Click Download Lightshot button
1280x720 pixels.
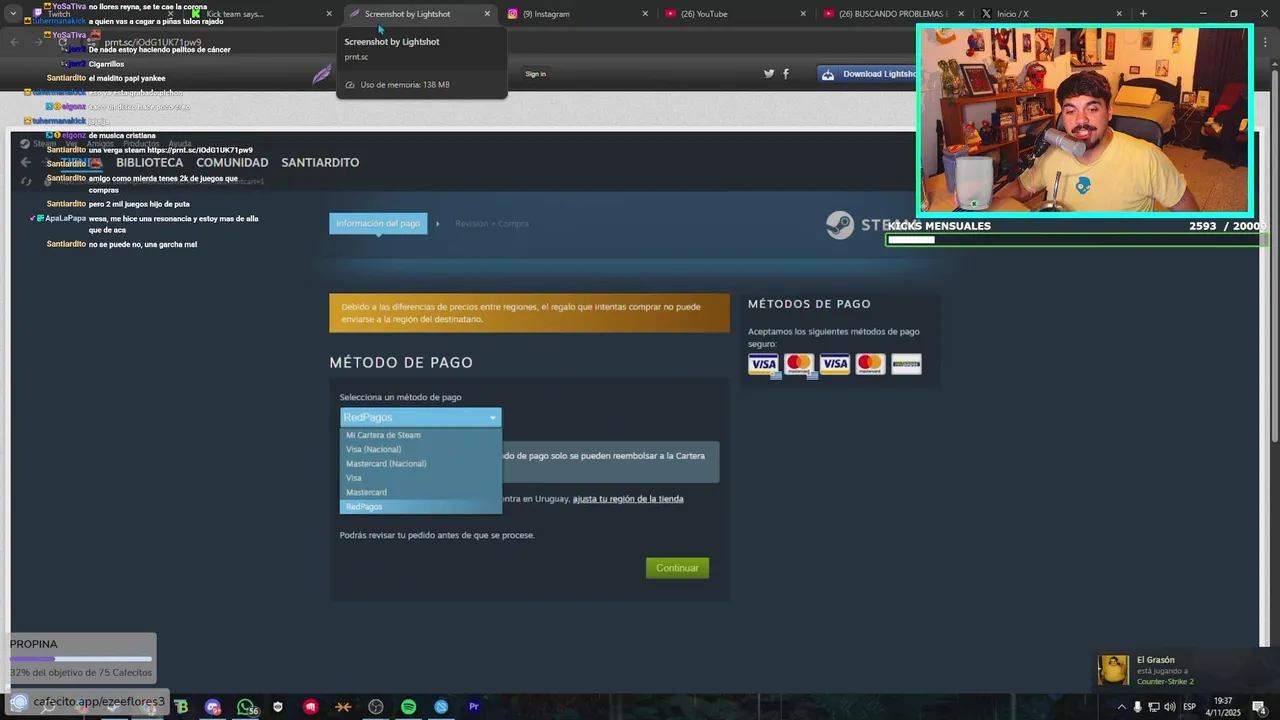pos(868,74)
